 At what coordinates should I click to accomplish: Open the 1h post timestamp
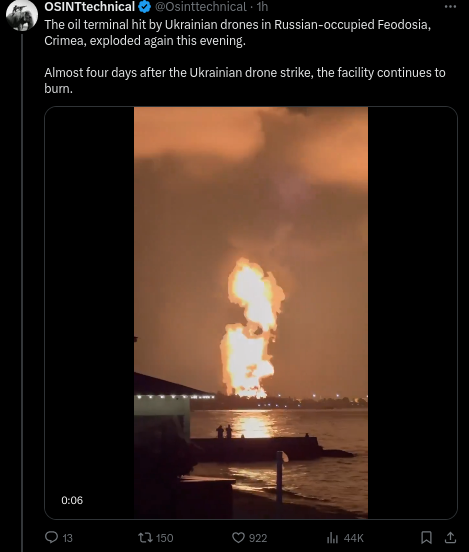[262, 6]
